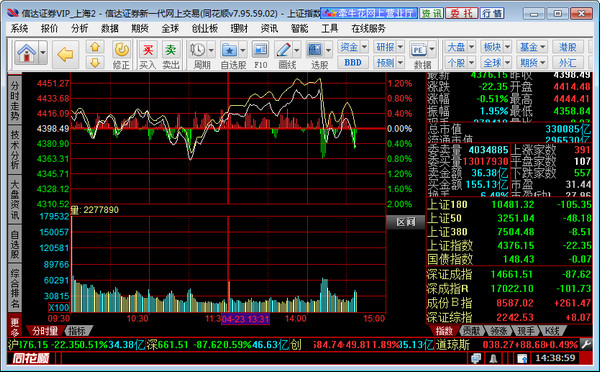Expand the 画线 dropdown arrow
The height and width of the screenshot is (372, 600).
point(297,50)
